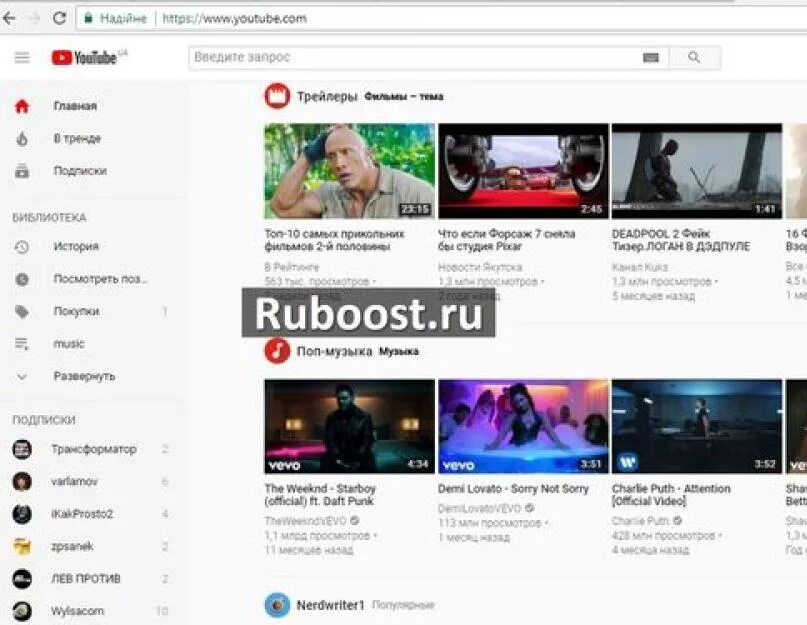The width and height of the screenshot is (807, 625).
Task: Click the 'zpsanek' channel avatar
Action: tap(22, 547)
